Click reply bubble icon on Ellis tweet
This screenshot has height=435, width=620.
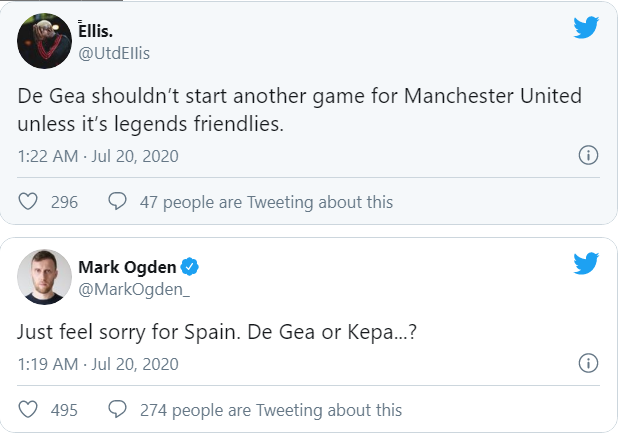pos(117,202)
